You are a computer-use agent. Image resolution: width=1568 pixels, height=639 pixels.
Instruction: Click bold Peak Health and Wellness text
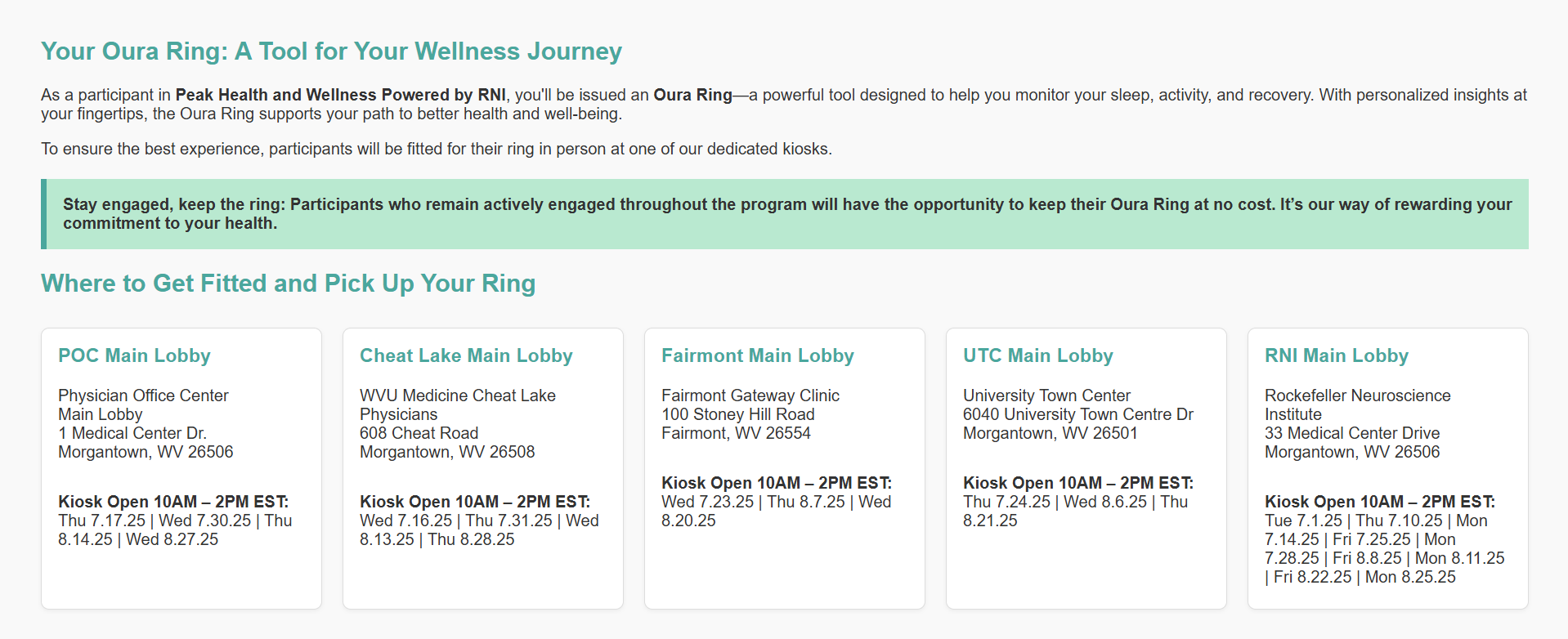(x=340, y=95)
